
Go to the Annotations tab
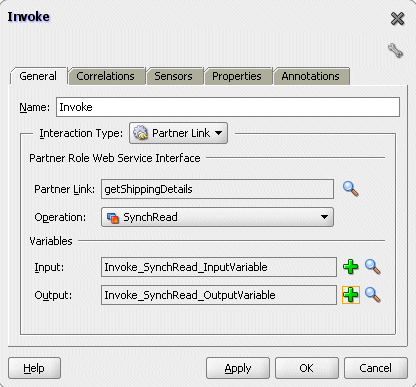click(311, 76)
